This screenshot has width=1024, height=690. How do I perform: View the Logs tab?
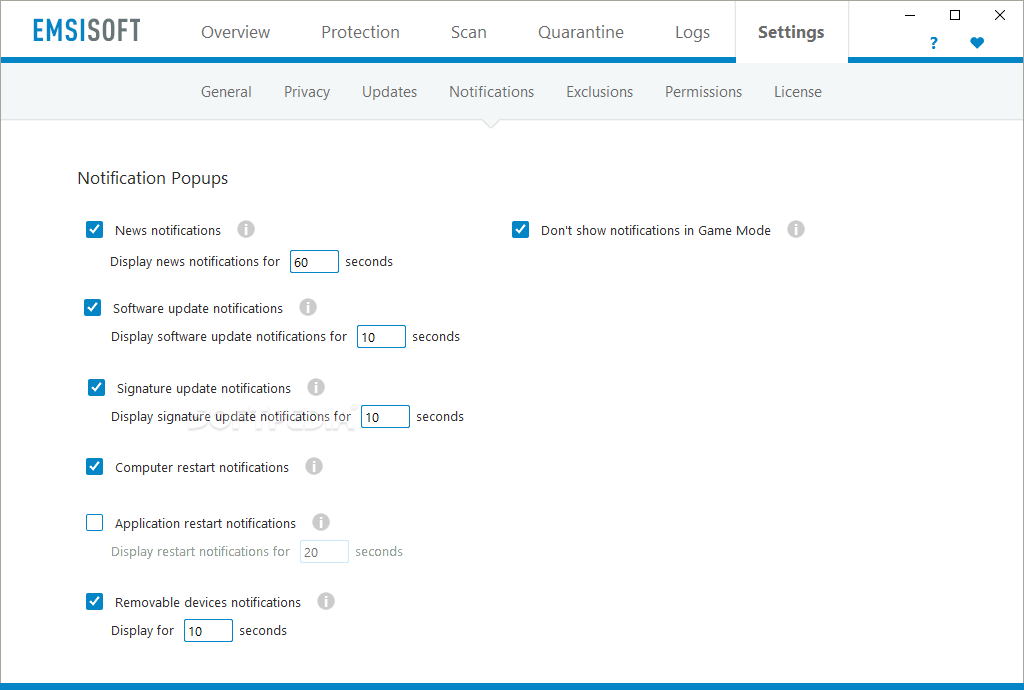[692, 32]
